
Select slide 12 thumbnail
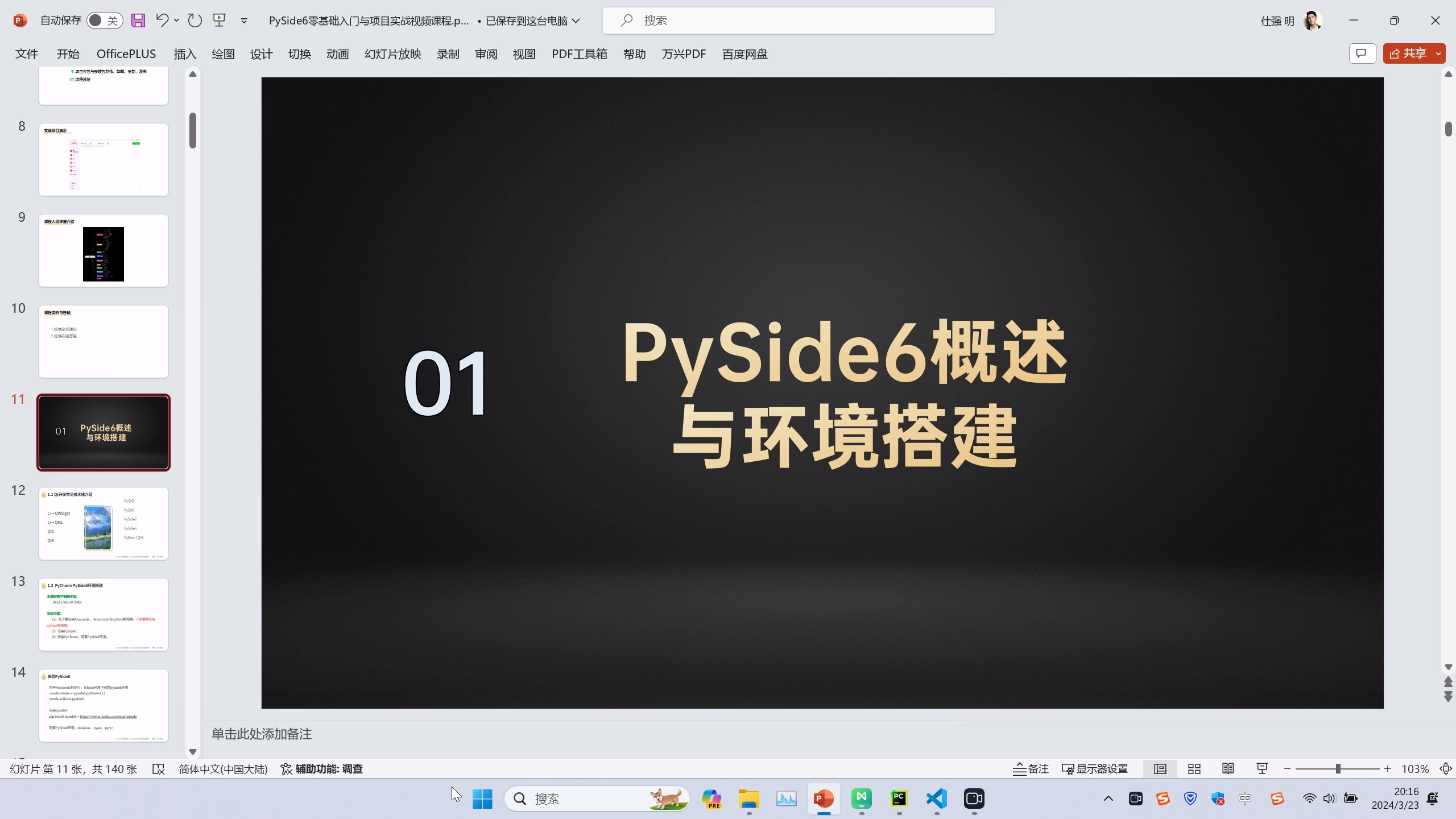[x=104, y=523]
